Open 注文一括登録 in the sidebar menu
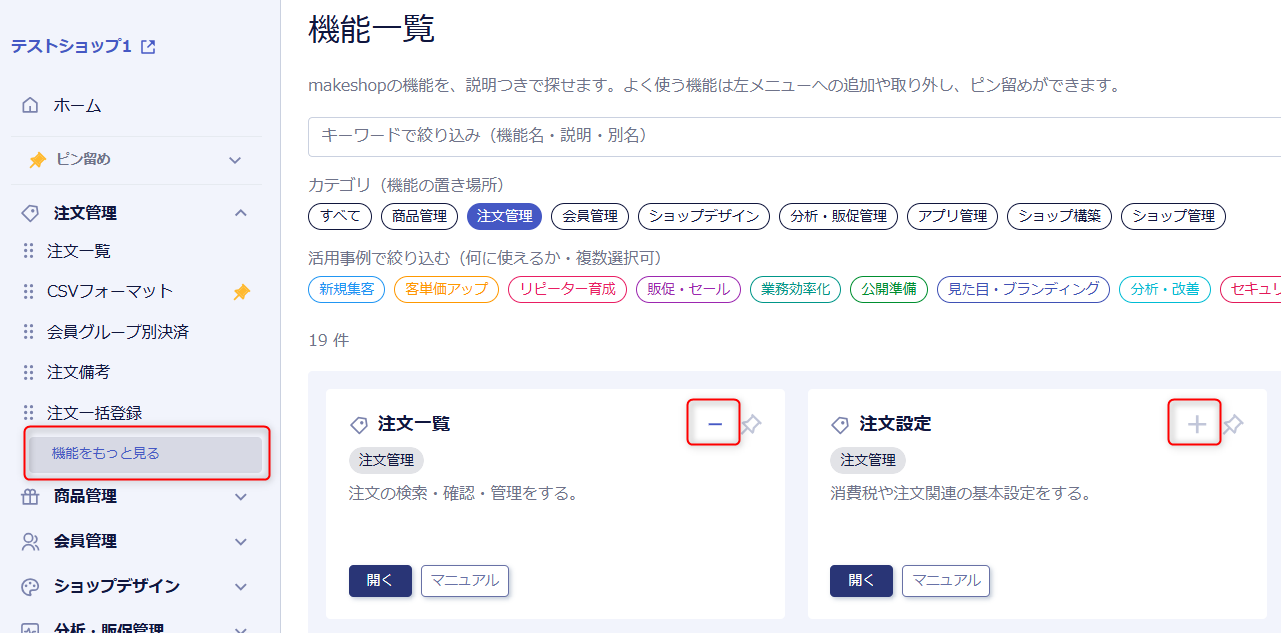Viewport: 1281px width, 633px height. pos(95,413)
